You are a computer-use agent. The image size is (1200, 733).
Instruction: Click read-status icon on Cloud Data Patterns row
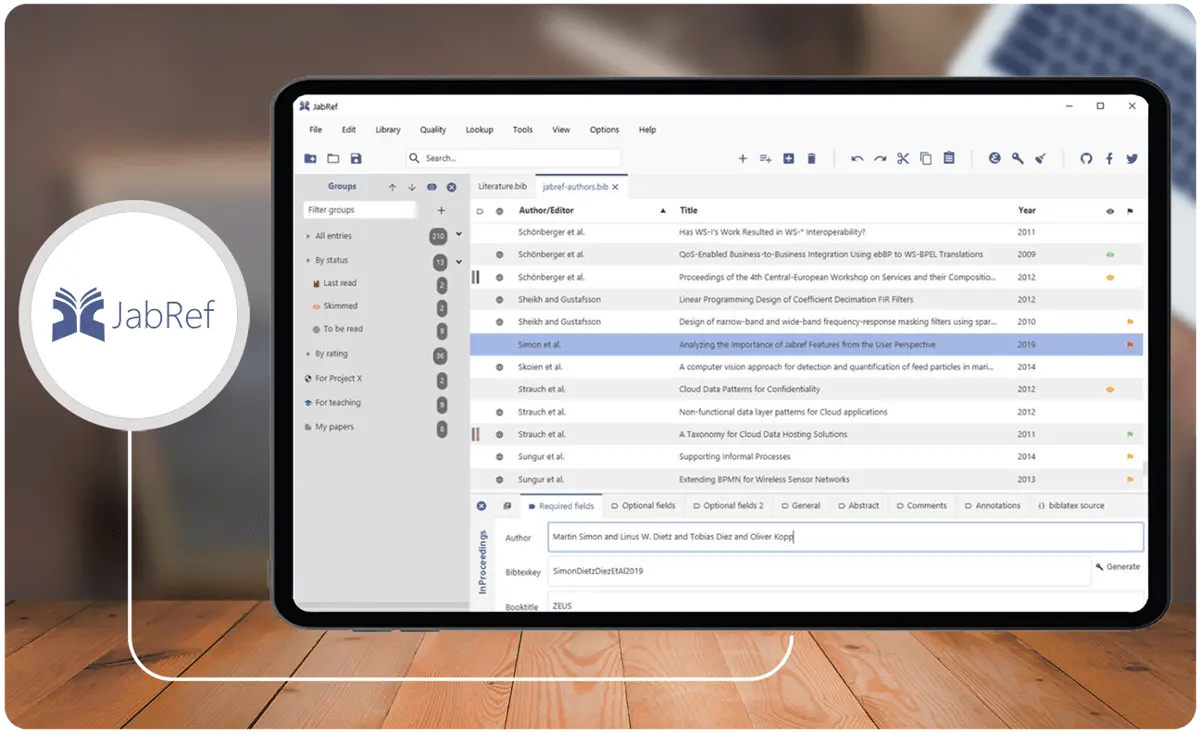[x=1110, y=389]
